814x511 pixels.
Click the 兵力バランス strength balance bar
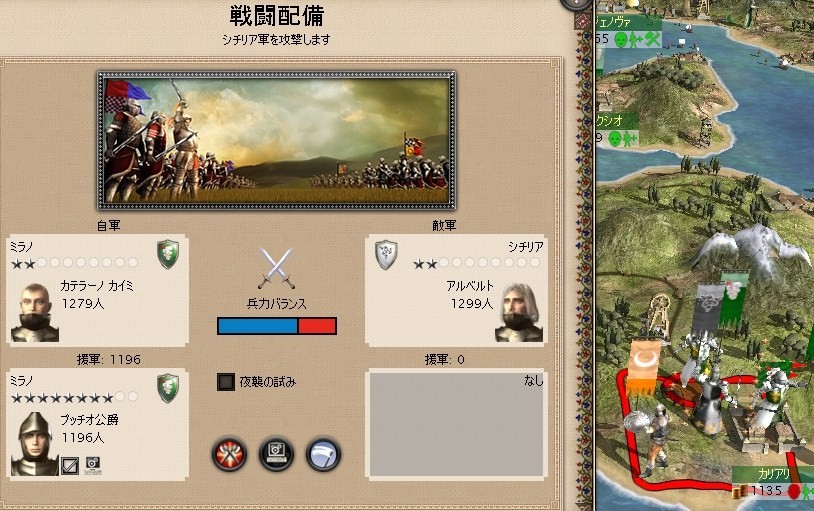[277, 326]
